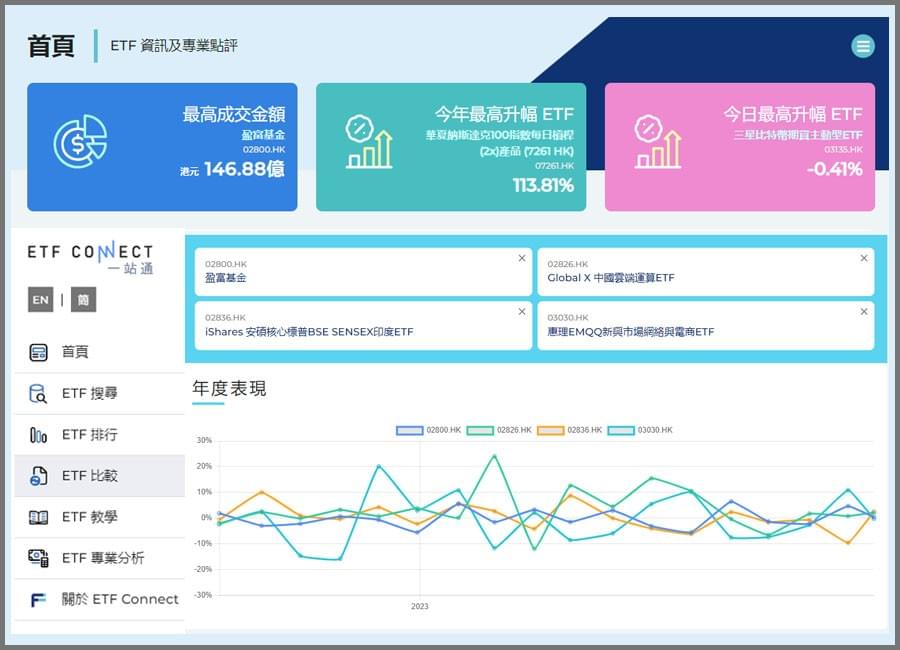Click the ETF CONNECT 一站通 logo
This screenshot has width=900, height=650.
91,258
